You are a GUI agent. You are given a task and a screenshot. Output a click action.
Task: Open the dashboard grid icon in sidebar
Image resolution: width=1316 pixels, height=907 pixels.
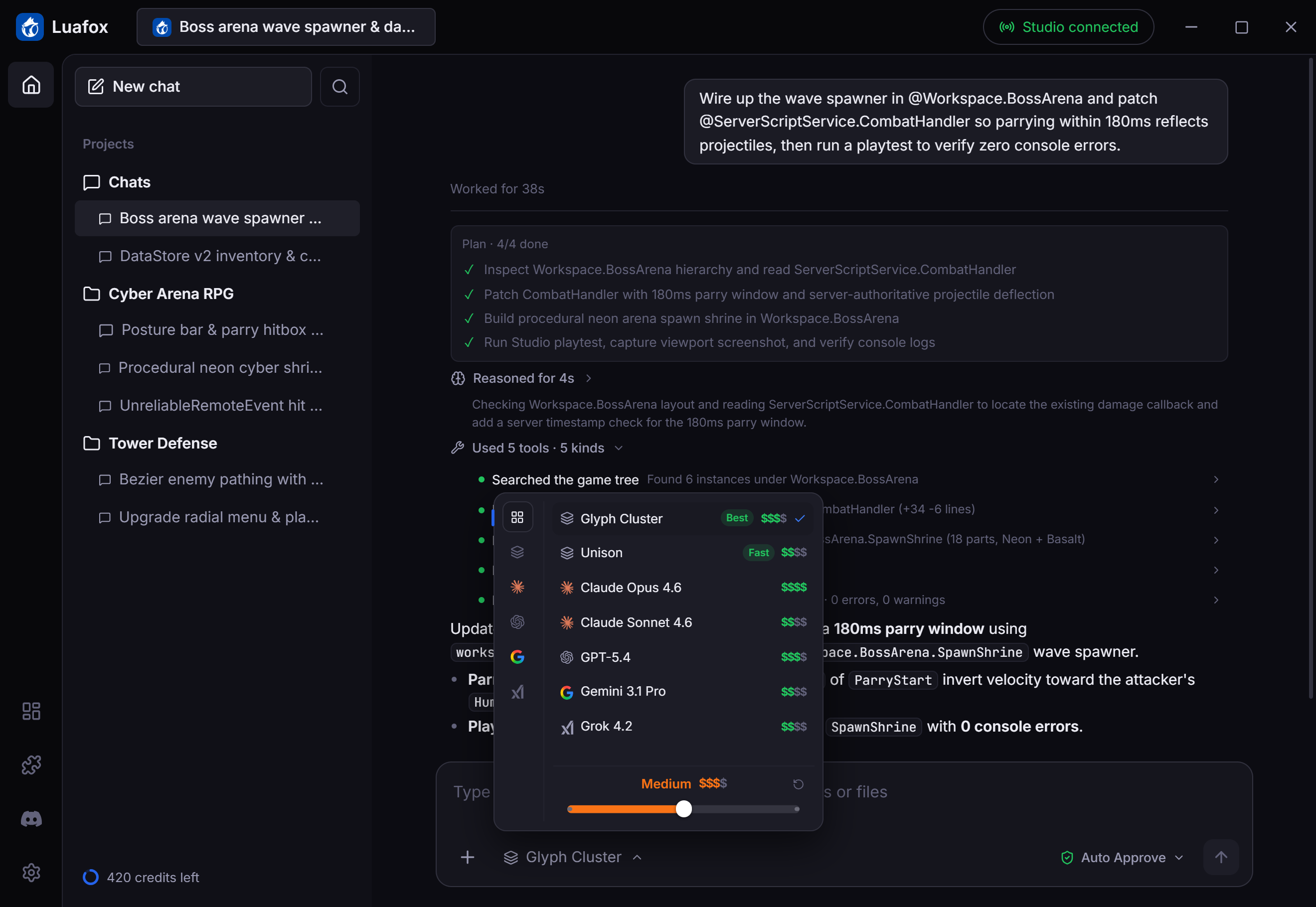pyautogui.click(x=31, y=711)
